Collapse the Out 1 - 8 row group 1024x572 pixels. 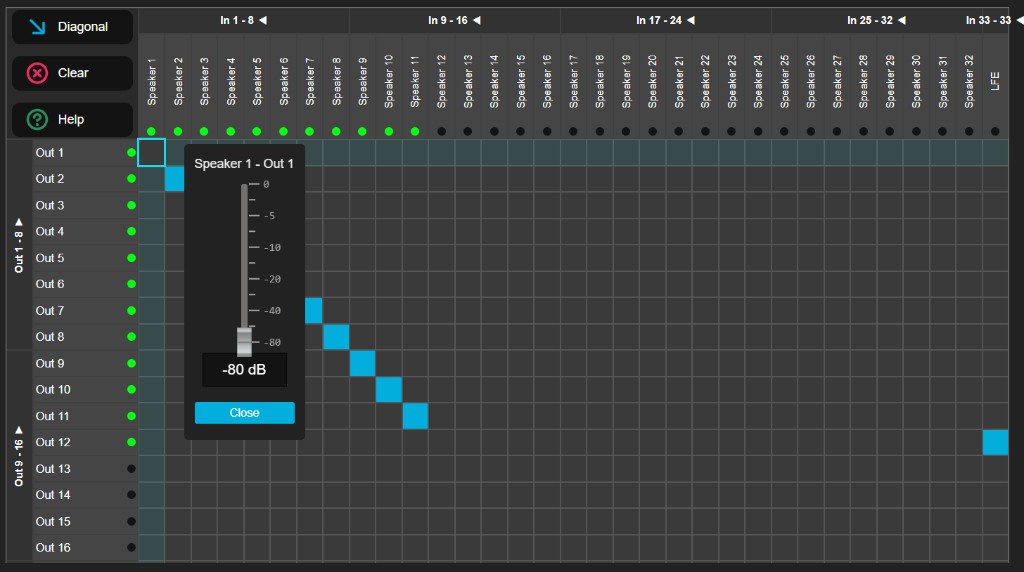[x=19, y=222]
